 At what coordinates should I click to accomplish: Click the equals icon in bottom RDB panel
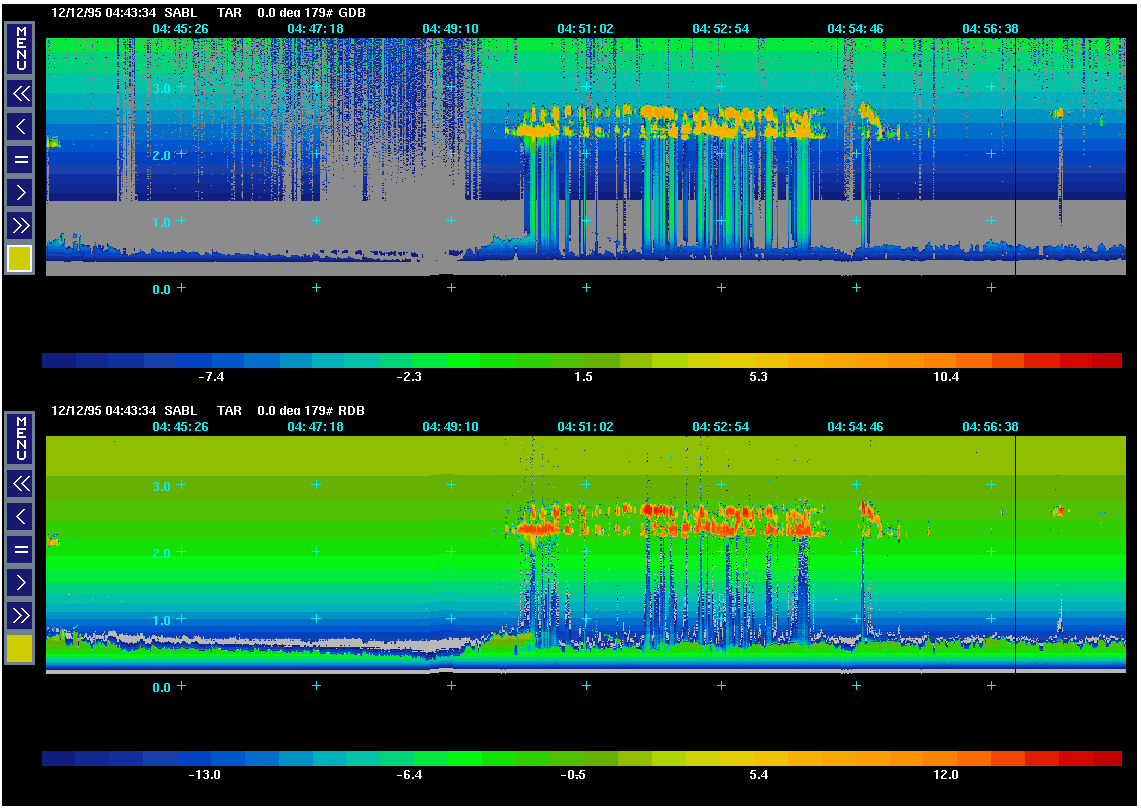click(21, 549)
